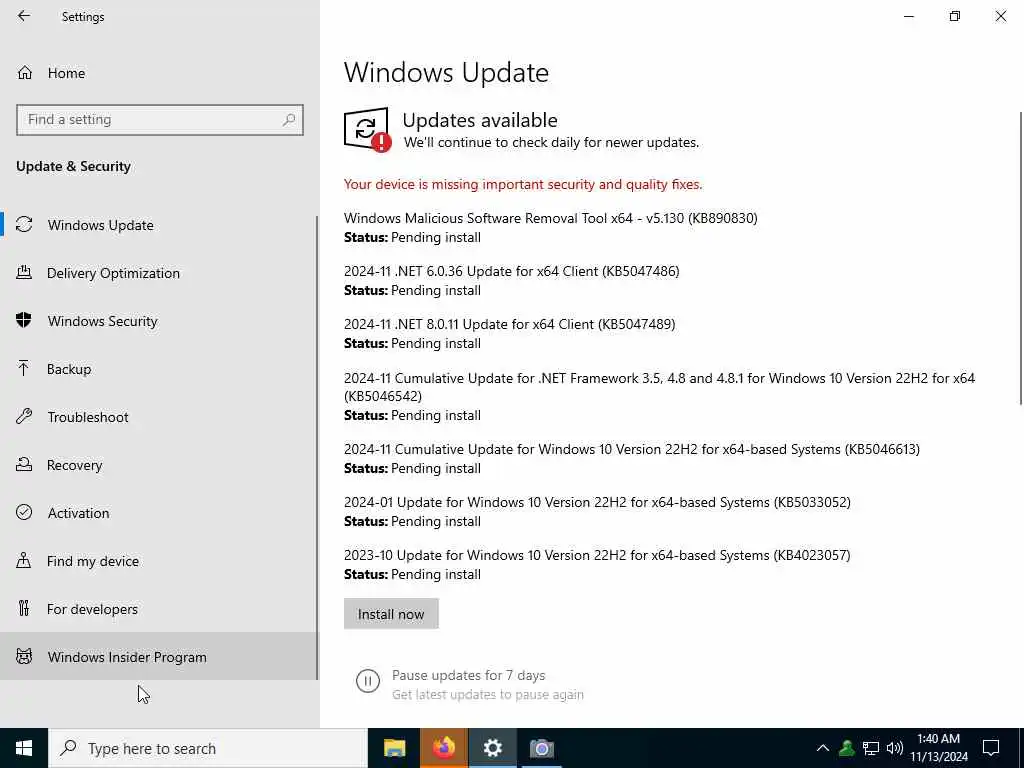Go to Windows Security settings
The image size is (1024, 768).
tap(159, 321)
